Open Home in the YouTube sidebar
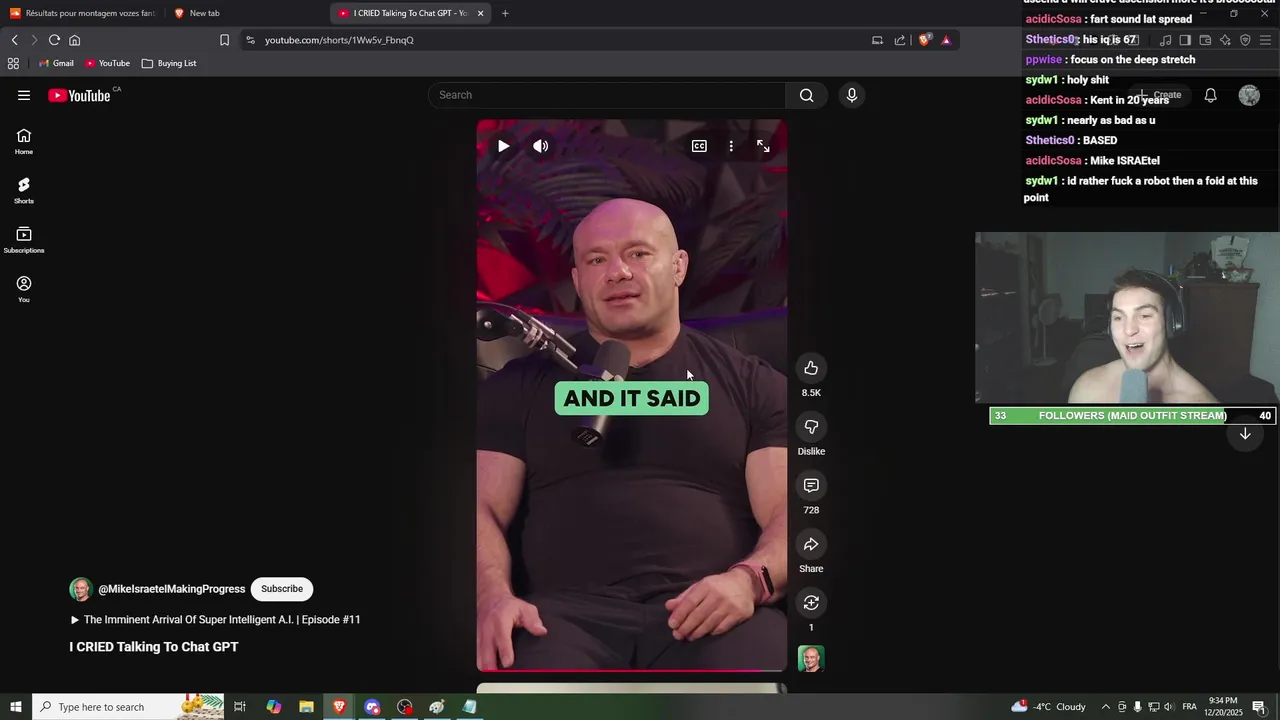 (24, 142)
